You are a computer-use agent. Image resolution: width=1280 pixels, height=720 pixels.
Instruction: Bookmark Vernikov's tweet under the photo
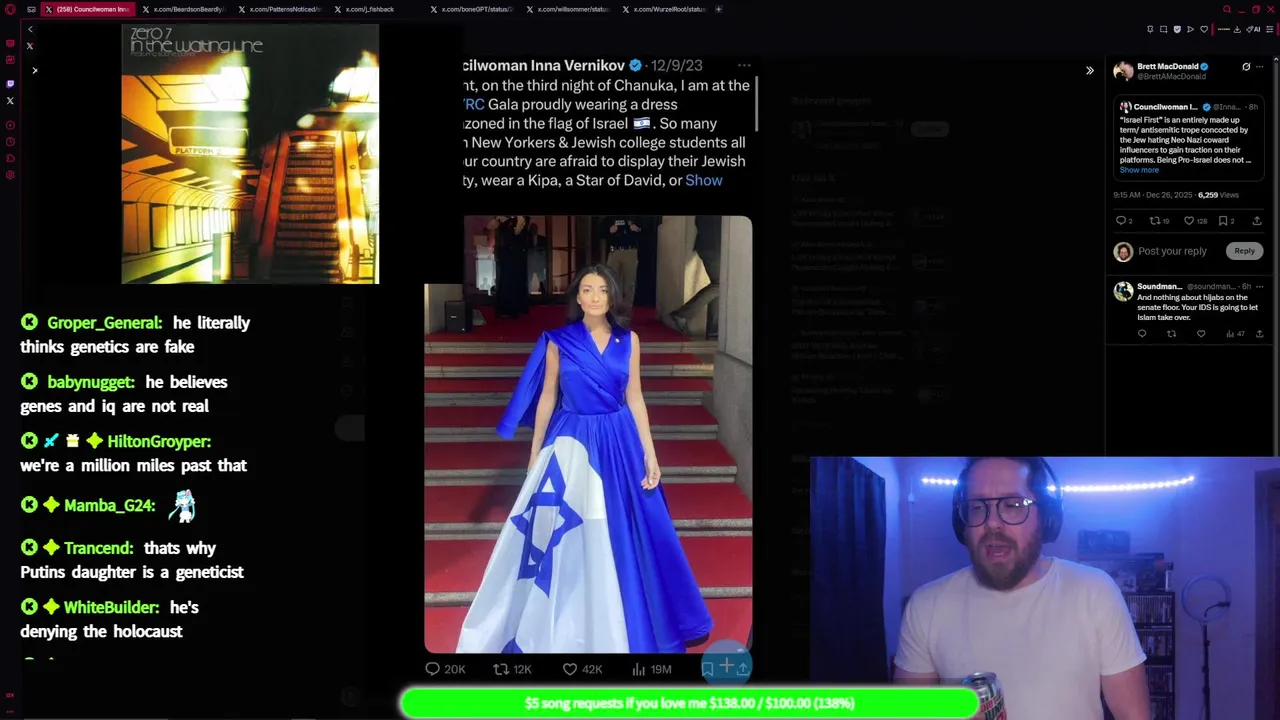click(x=707, y=668)
